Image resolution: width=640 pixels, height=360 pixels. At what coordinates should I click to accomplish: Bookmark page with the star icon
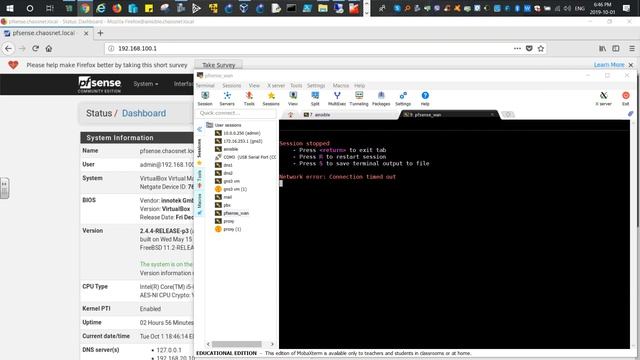coord(541,48)
